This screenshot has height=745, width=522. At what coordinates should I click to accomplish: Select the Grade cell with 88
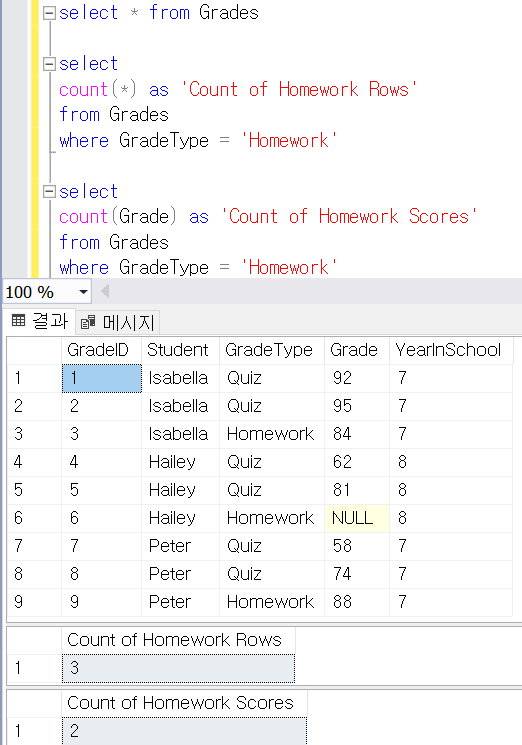[356, 602]
